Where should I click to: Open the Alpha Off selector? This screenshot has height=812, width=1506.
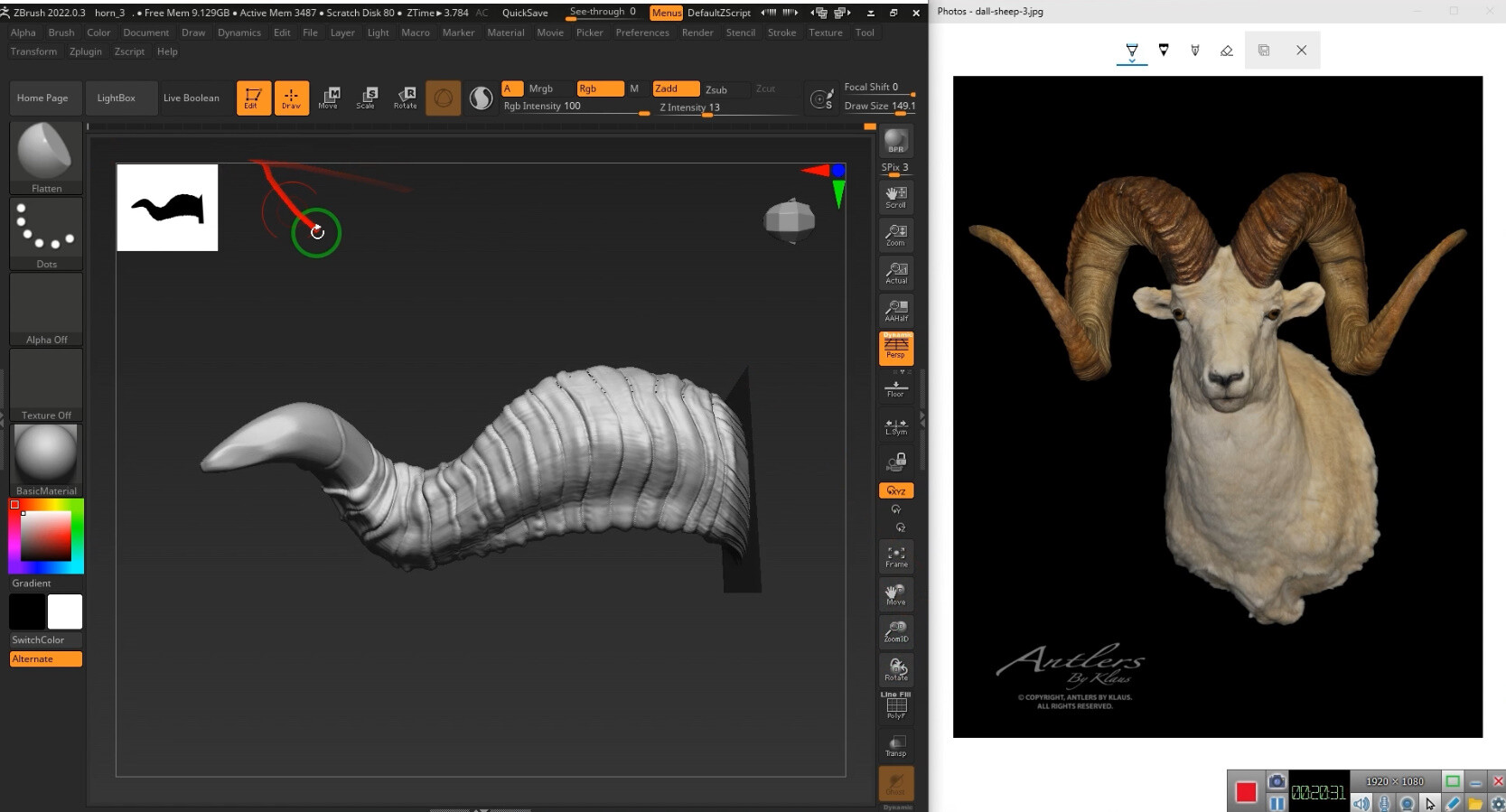tap(46, 309)
